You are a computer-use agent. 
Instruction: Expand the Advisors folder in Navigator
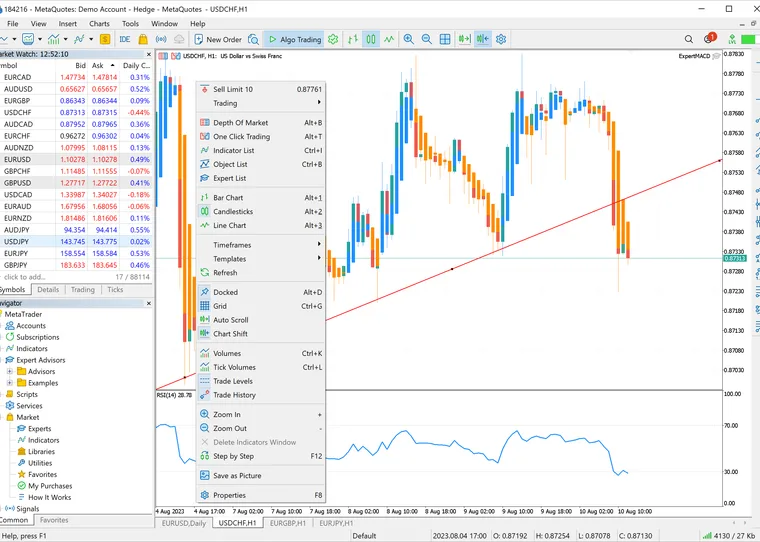click(x=9, y=371)
